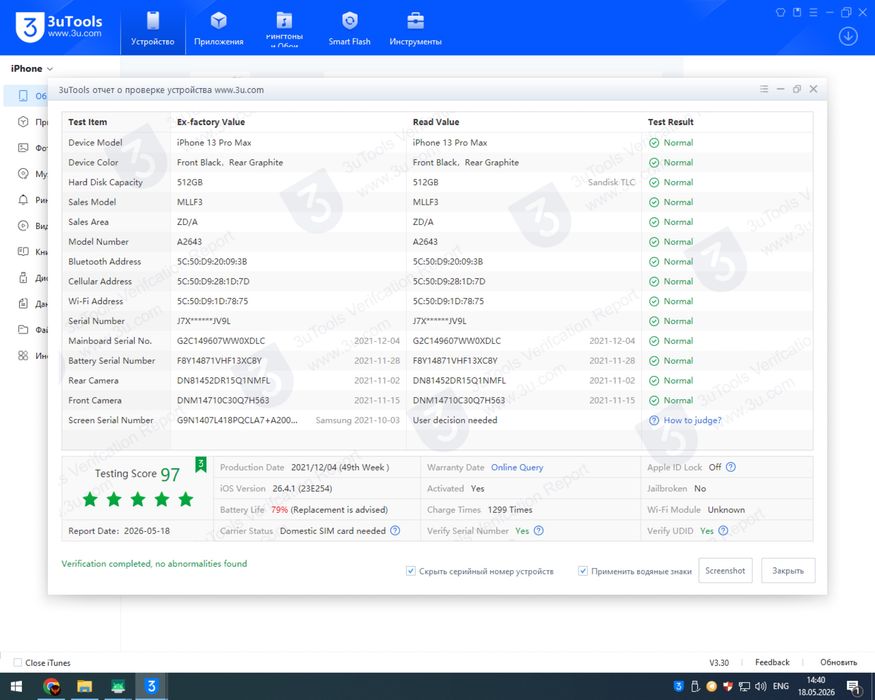The width and height of the screenshot is (875, 700).
Task: Click the Test Result column header
Action: 670,122
